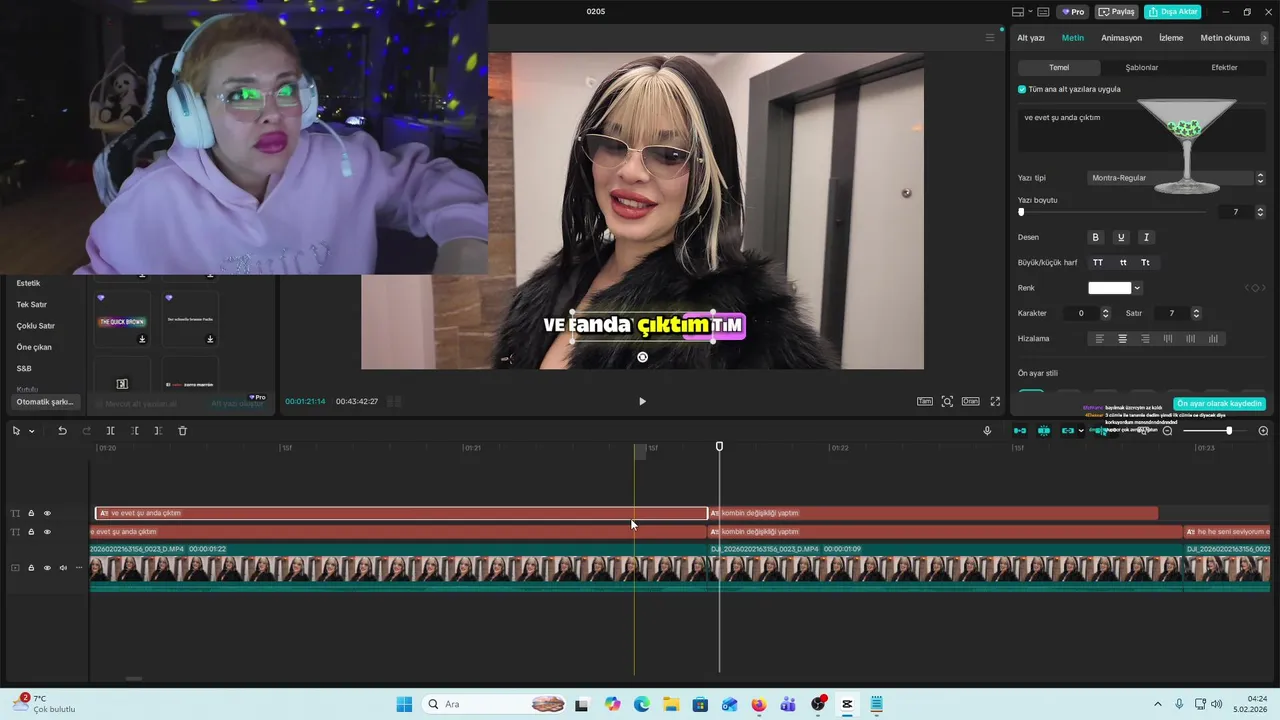Toggle underline text style
The width and height of the screenshot is (1280, 720).
click(1121, 238)
